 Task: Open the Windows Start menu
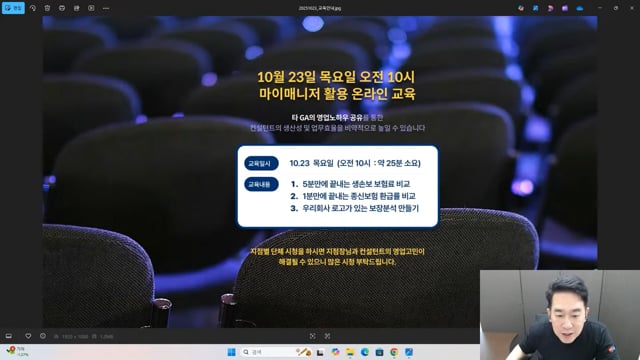tap(231, 352)
